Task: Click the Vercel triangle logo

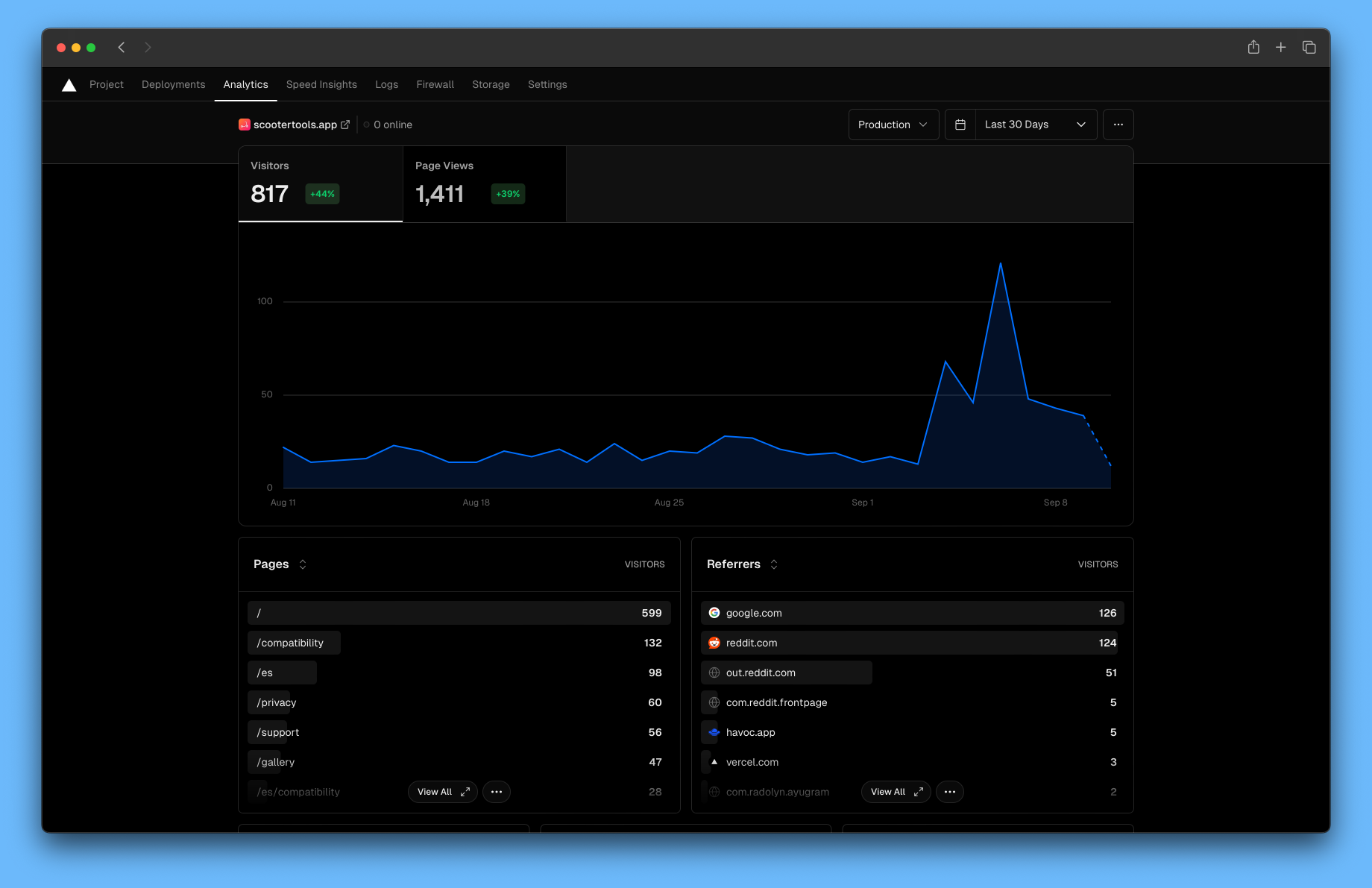Action: click(69, 84)
